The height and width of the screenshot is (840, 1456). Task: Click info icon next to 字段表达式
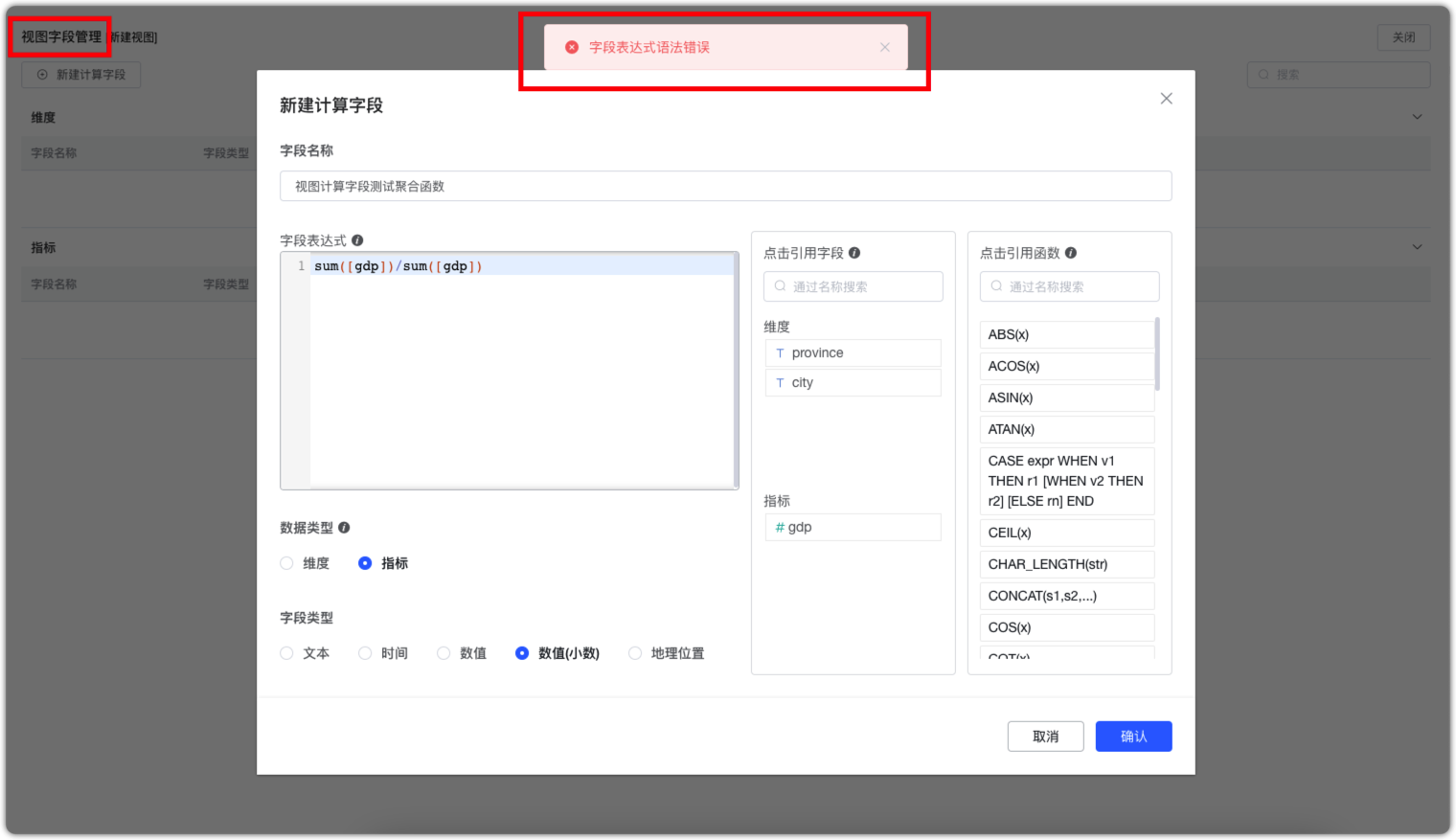[x=357, y=240]
